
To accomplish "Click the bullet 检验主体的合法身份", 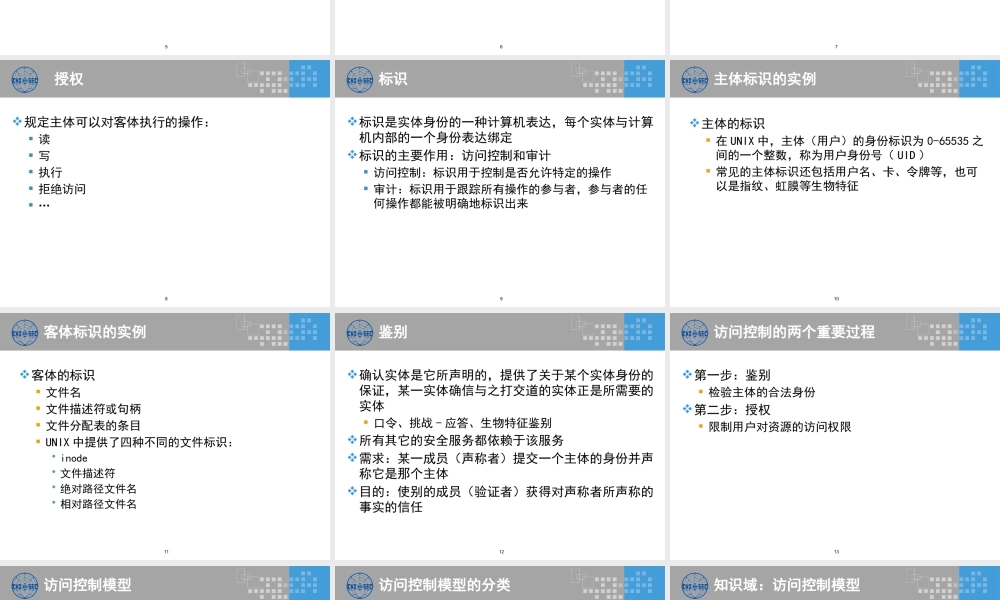I will 761,392.
